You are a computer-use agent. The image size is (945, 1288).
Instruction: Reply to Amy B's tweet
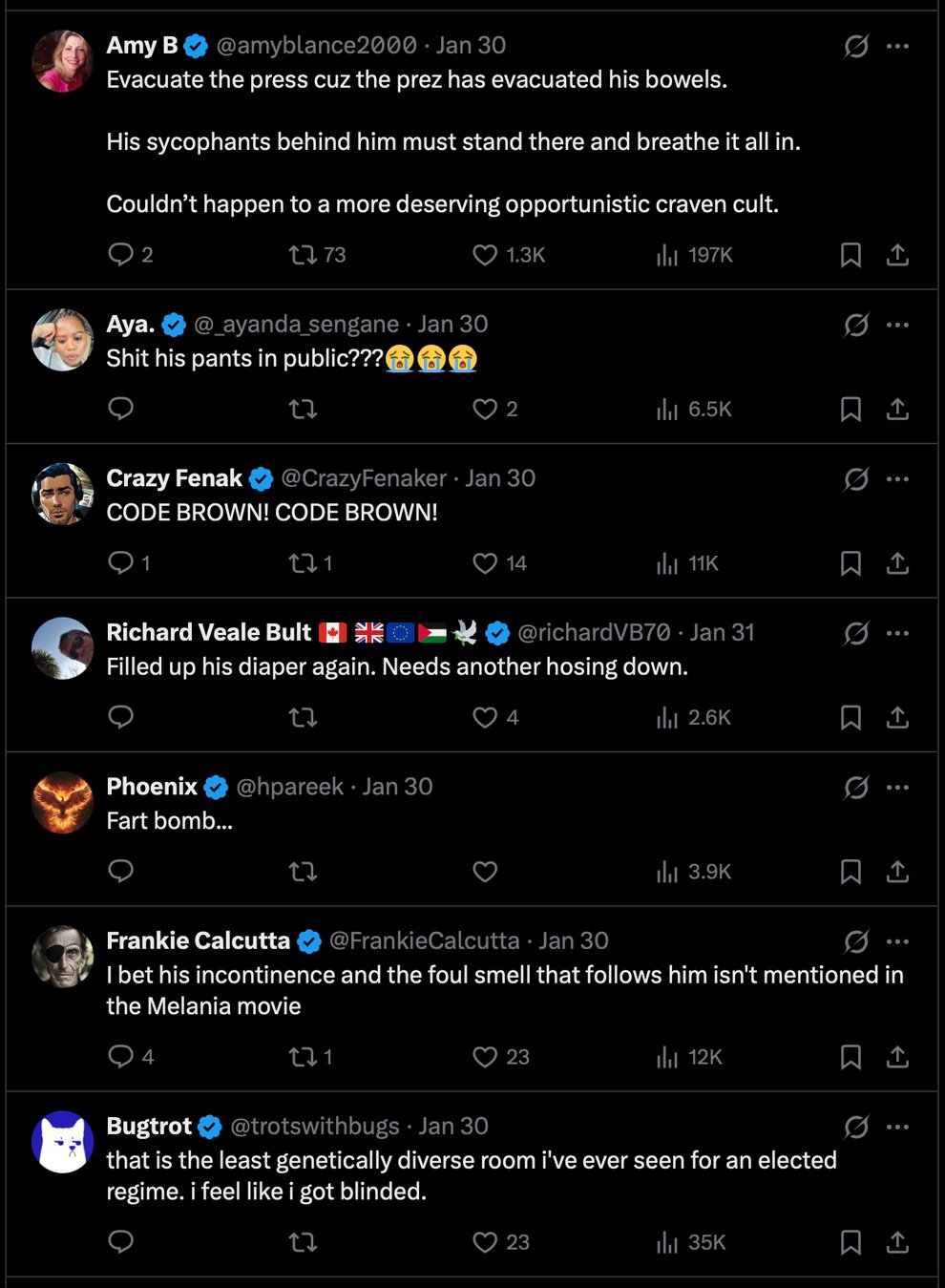121,254
